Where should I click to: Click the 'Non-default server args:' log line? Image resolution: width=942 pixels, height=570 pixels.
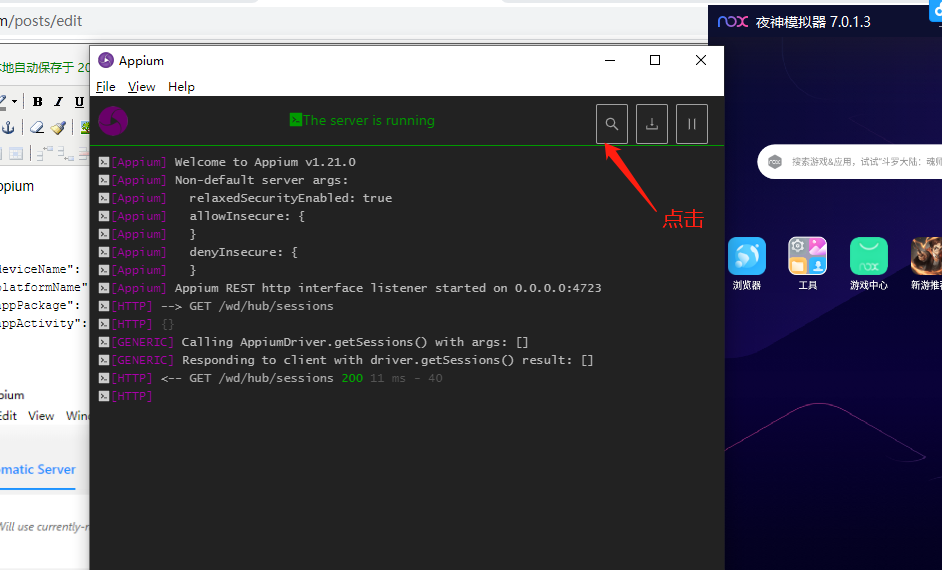coord(261,180)
